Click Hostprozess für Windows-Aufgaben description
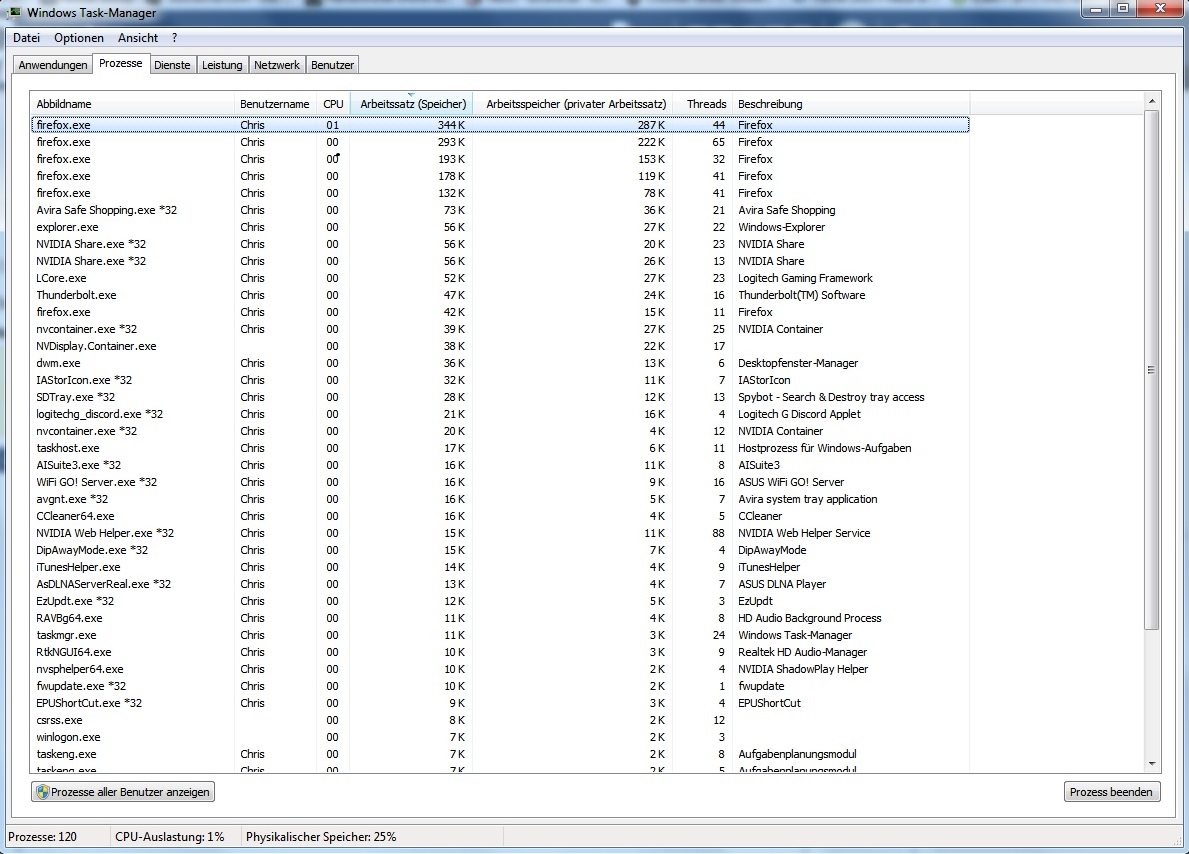Screen dimensions: 1189x854 coord(824,448)
